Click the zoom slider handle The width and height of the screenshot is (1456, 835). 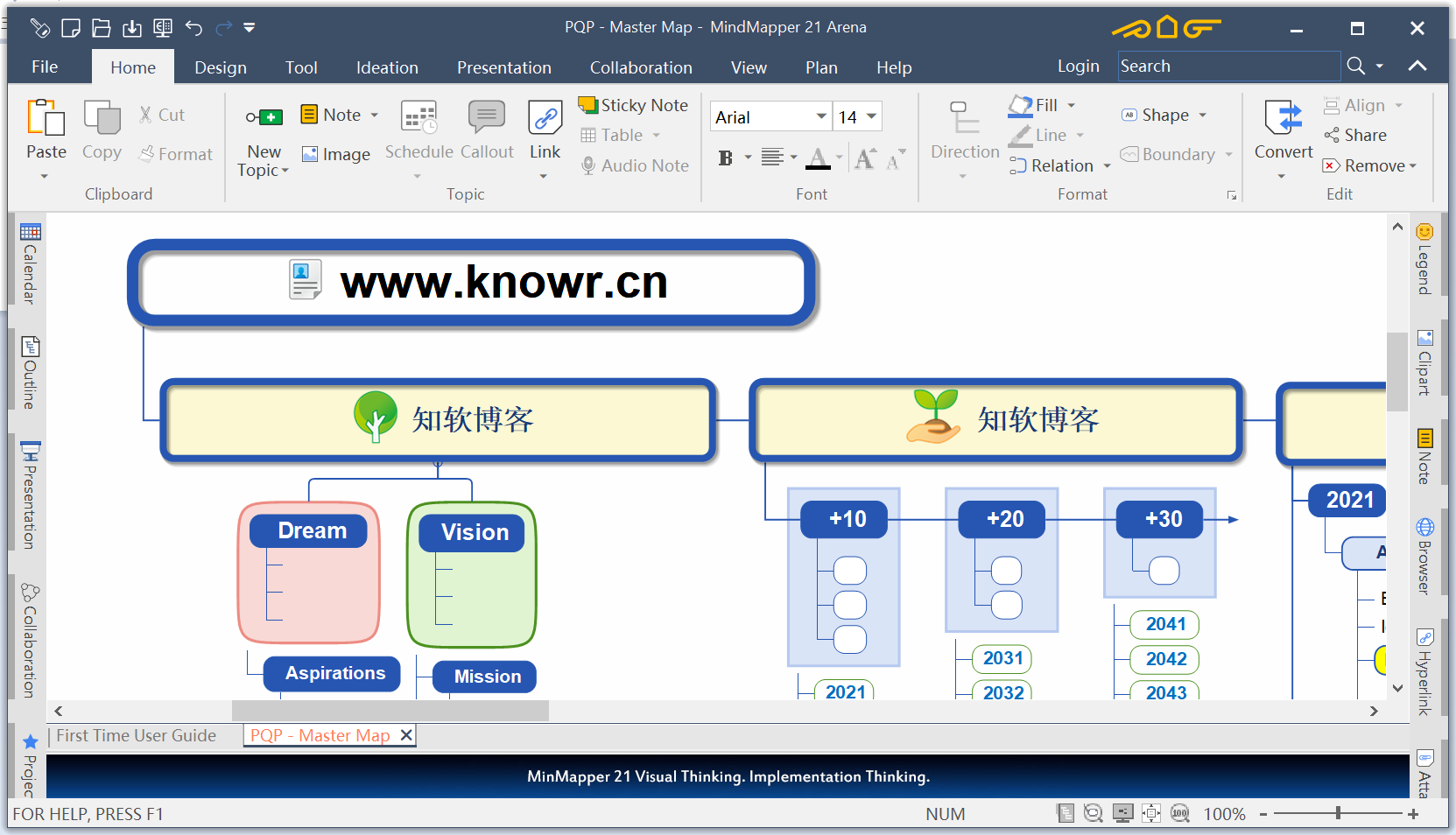point(1338,813)
